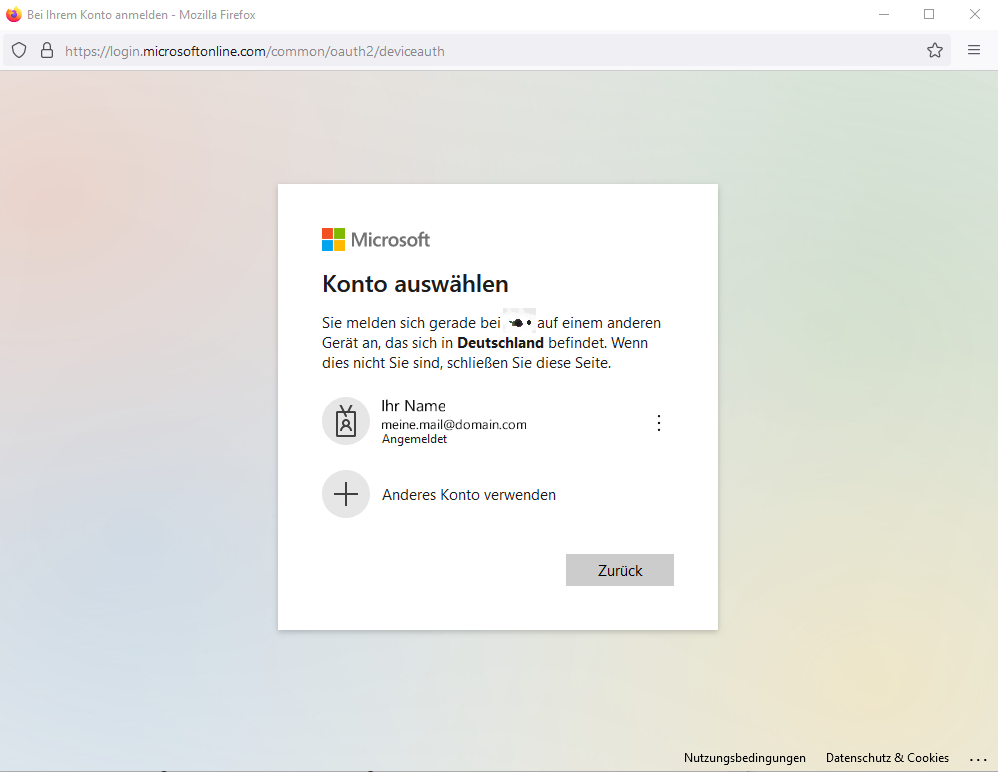998x772 pixels.
Task: Click the Microsoft logo in sign-in card
Action: click(x=376, y=240)
